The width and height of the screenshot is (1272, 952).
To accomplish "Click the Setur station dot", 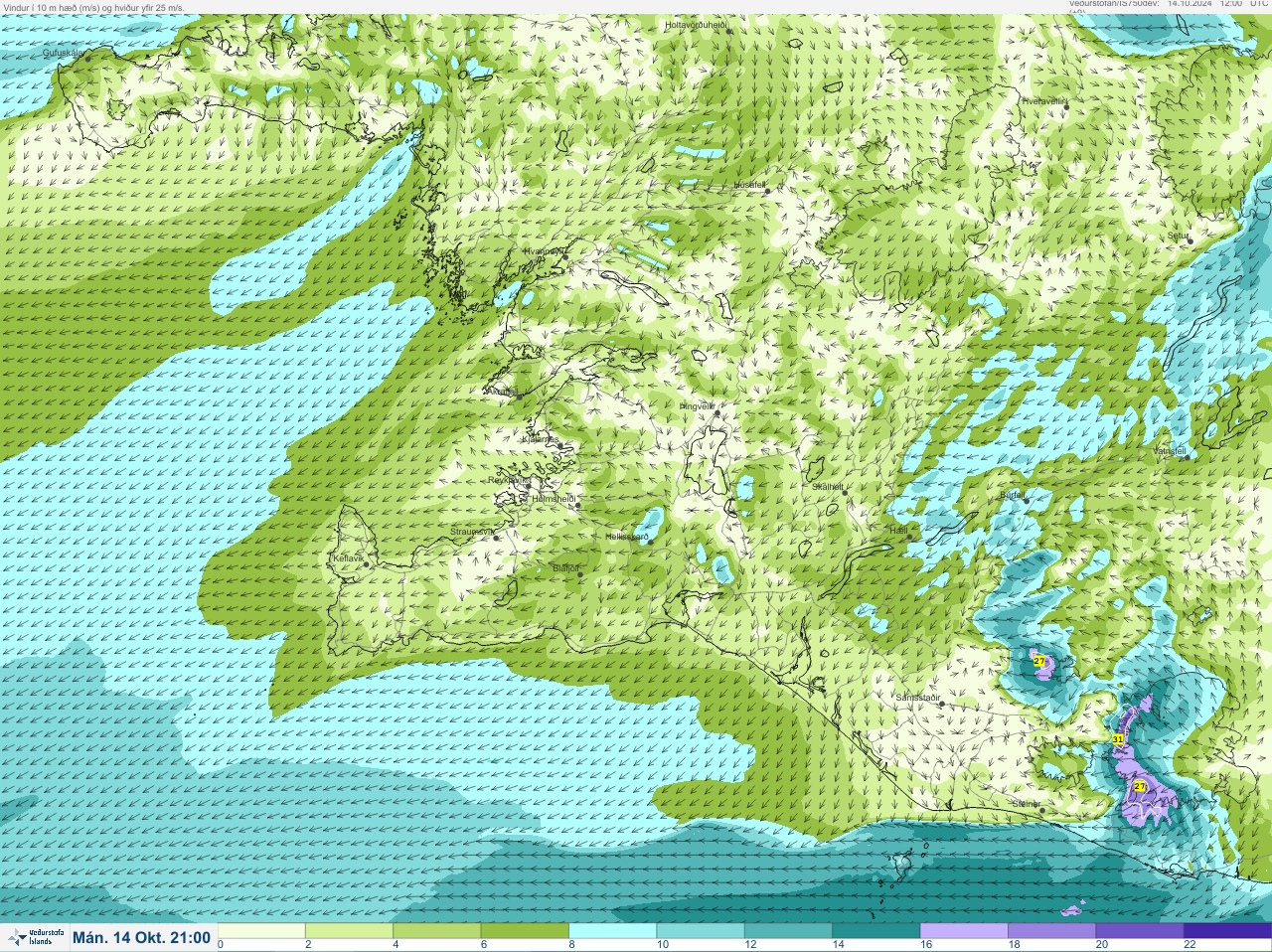I will point(1191,240).
